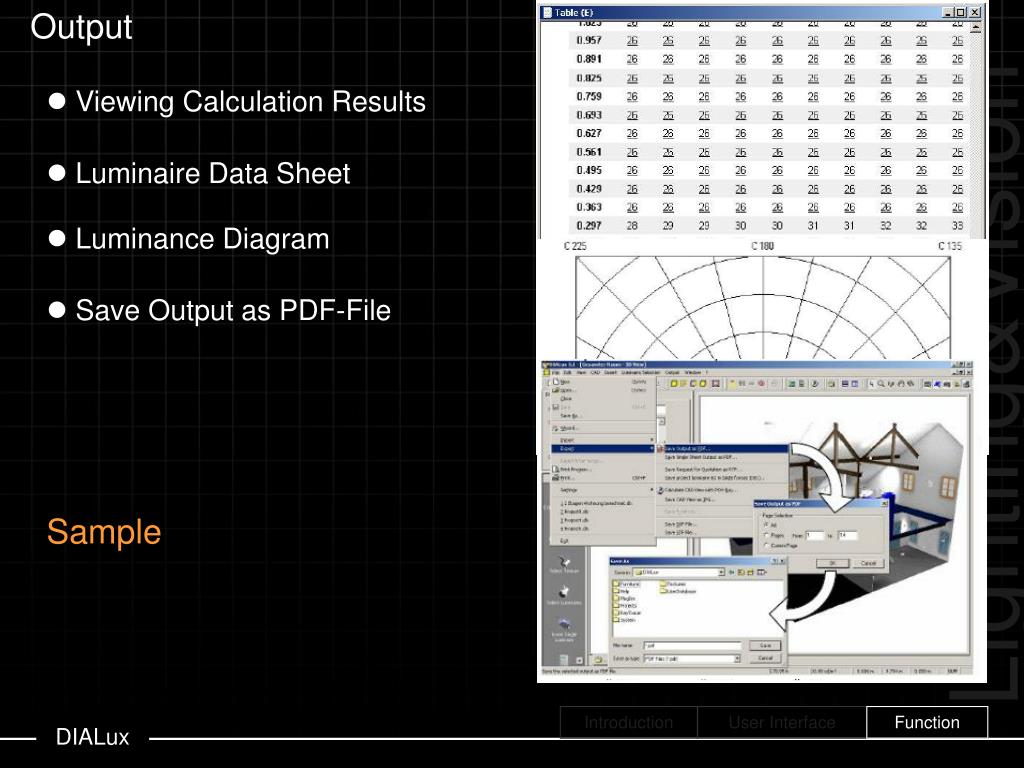Image resolution: width=1024 pixels, height=768 pixels.
Task: Choose Save CAD View as JPG
Action: point(689,500)
